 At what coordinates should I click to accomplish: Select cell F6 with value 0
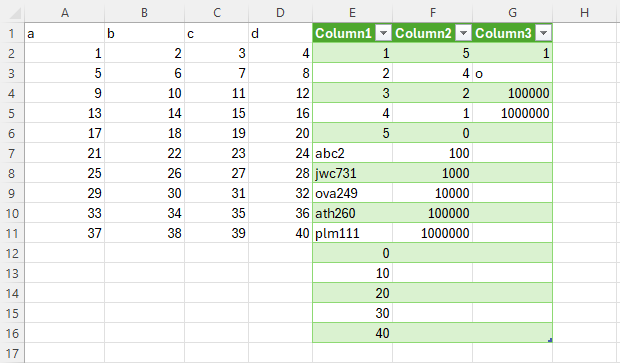(433, 133)
